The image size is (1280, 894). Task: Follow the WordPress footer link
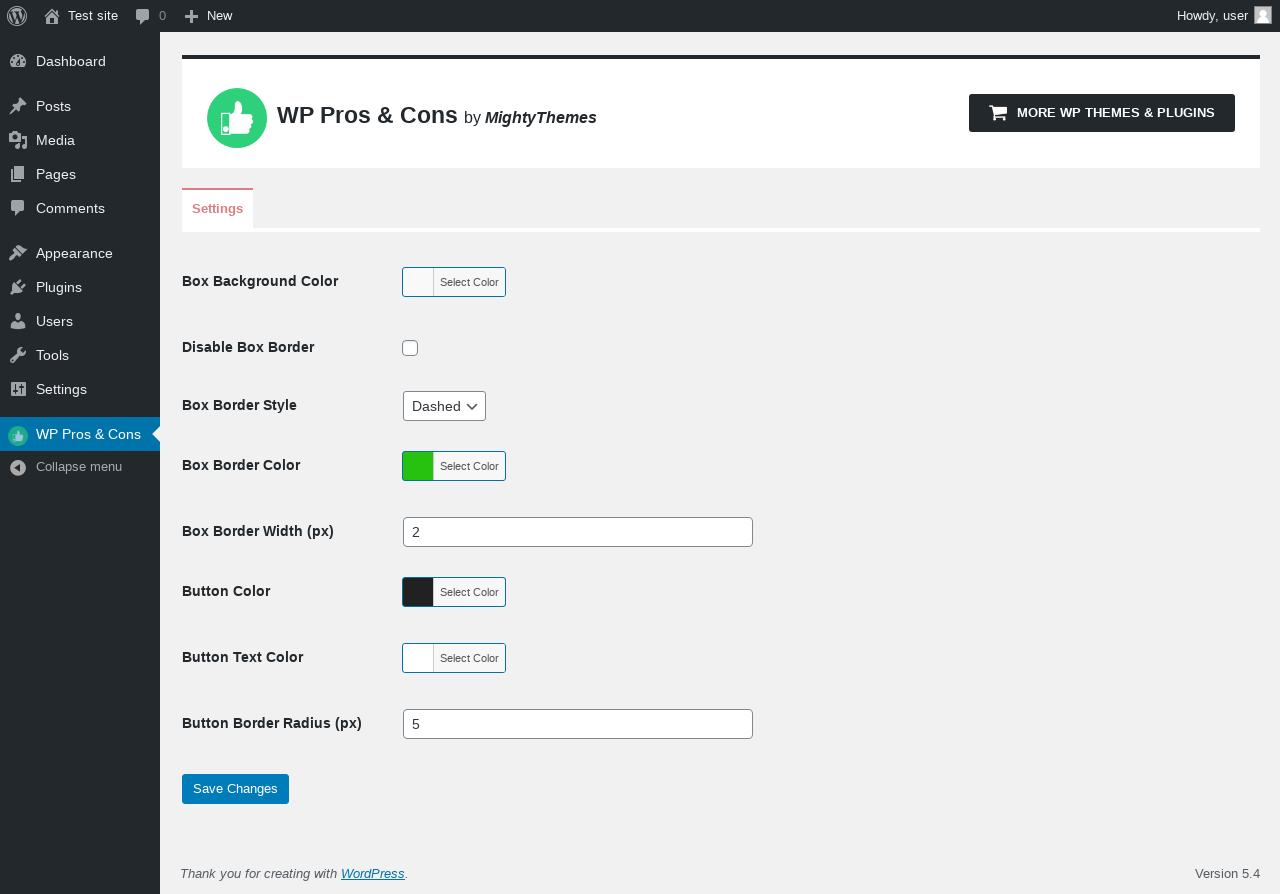click(373, 873)
